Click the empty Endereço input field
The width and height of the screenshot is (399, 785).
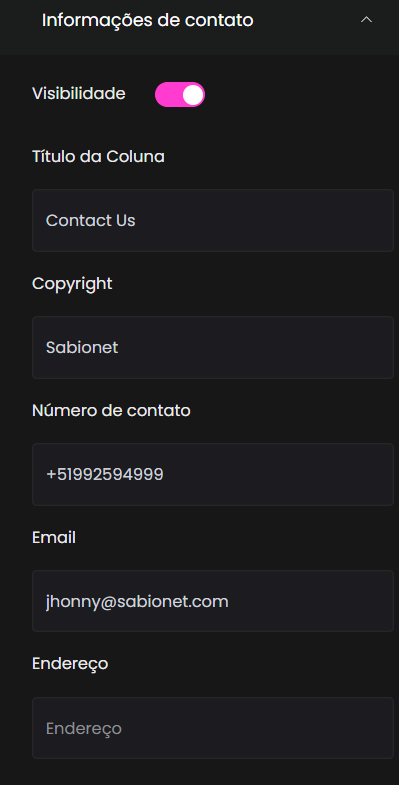(x=213, y=728)
